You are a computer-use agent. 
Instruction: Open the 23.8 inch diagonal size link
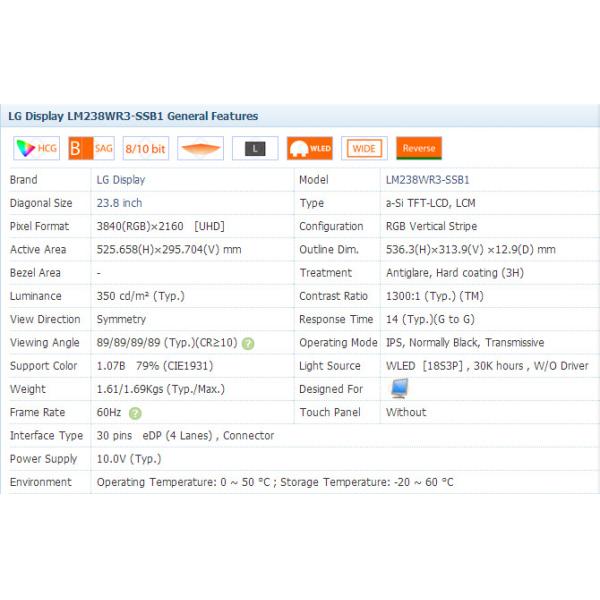(x=119, y=203)
